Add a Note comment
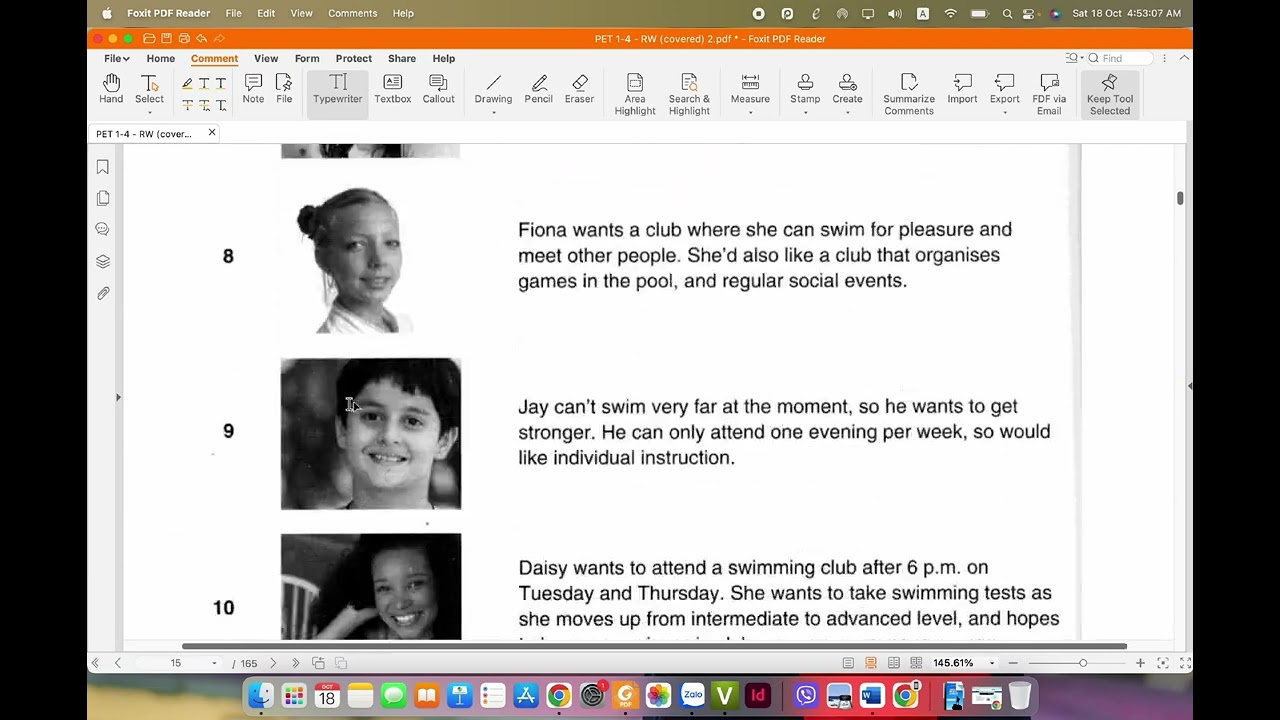This screenshot has height=720, width=1280. 253,89
